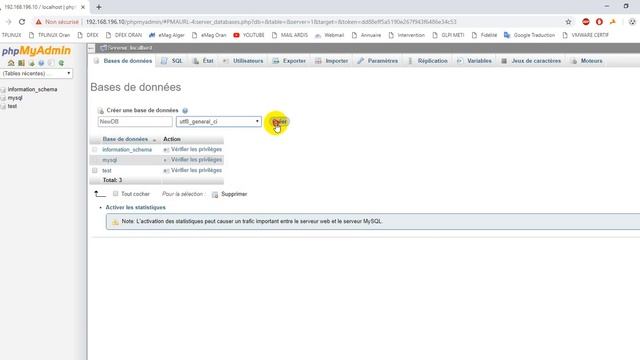Screen dimensions: 640x360
Task: Open the Google Traduction bookmark
Action: click(529, 35)
